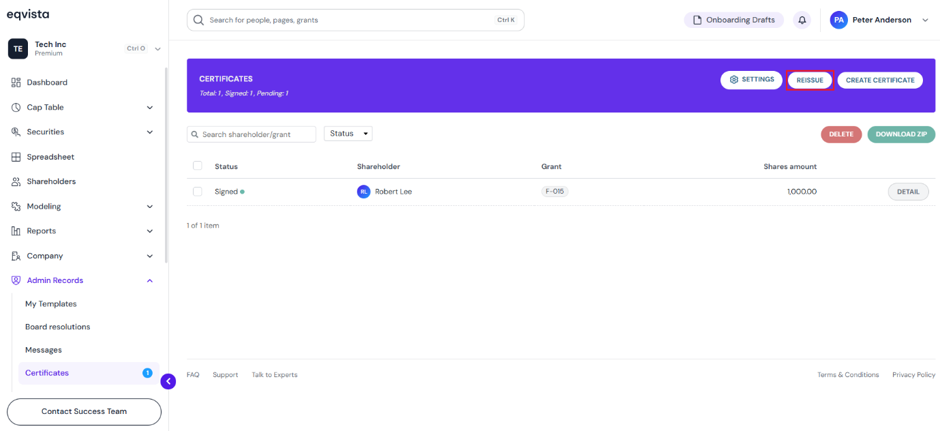Select Certificates menu item
The height and width of the screenshot is (431, 940).
pyautogui.click(x=89, y=373)
